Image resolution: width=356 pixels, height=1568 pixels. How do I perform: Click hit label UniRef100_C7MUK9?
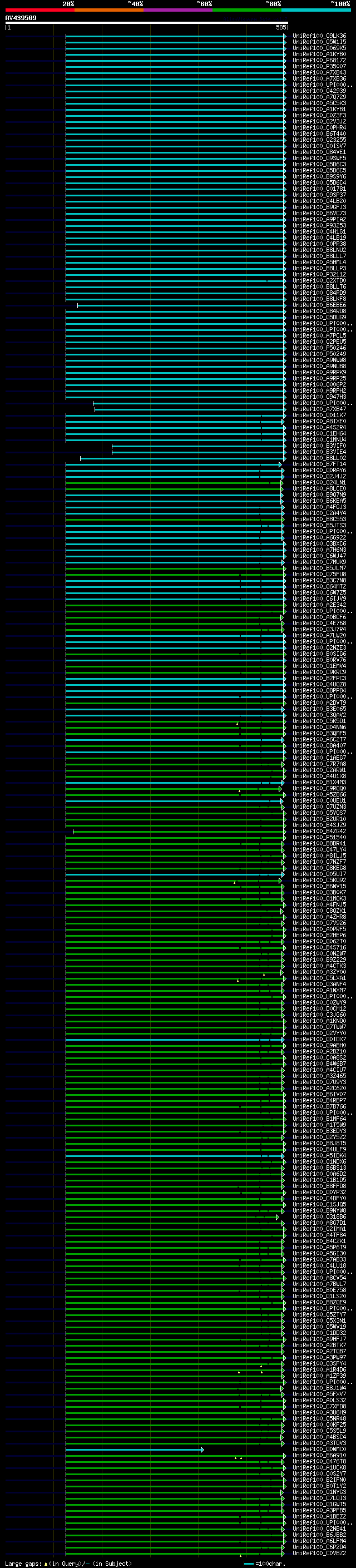click(319, 562)
